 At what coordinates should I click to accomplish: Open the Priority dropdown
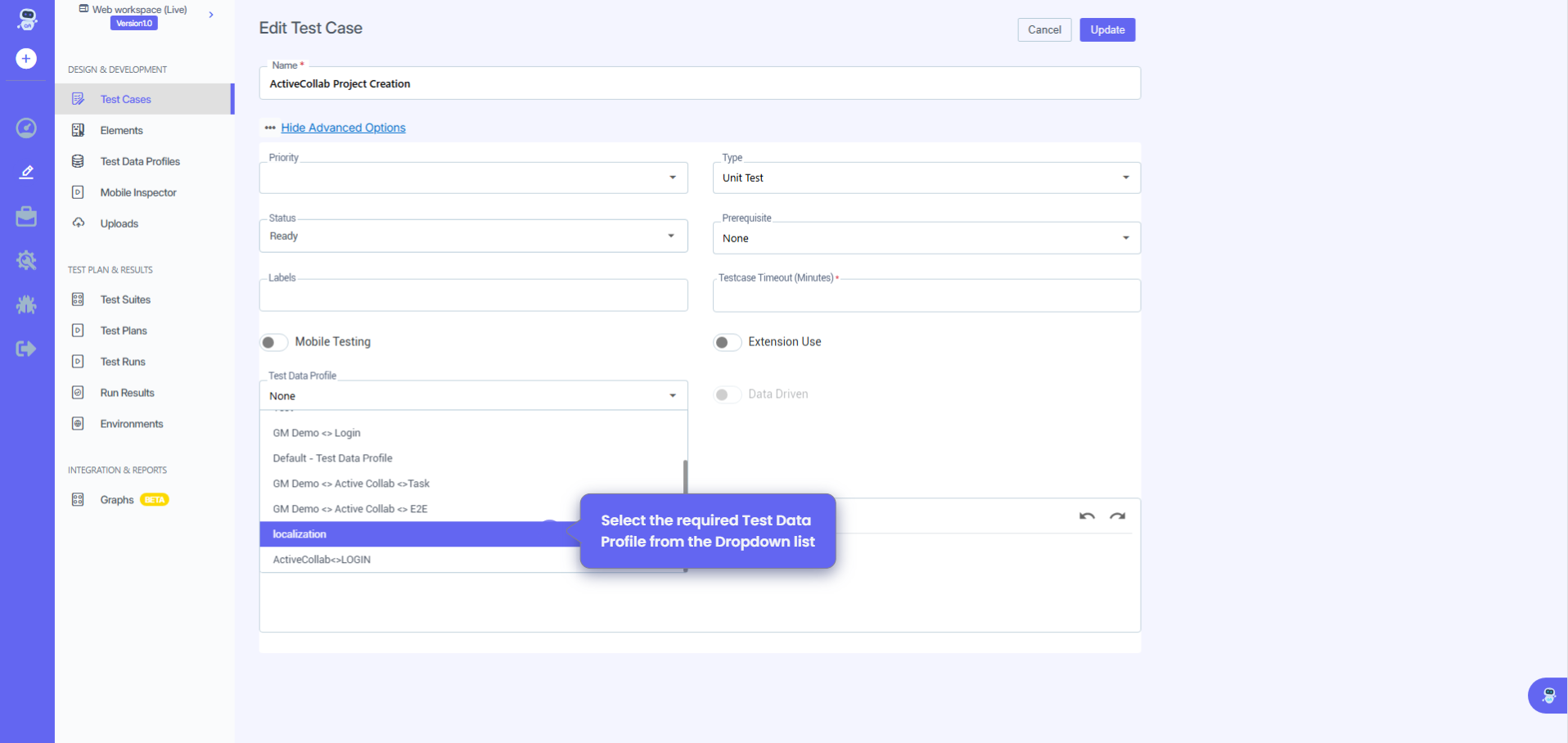(473, 178)
